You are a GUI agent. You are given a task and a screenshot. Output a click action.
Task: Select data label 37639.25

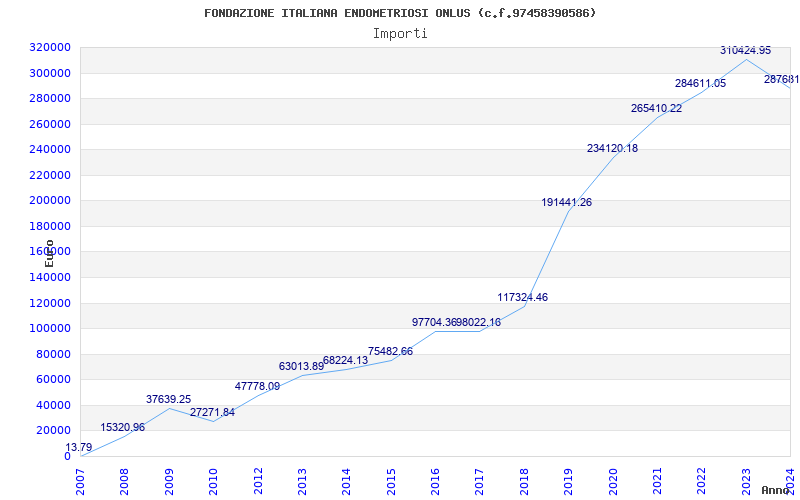168,399
